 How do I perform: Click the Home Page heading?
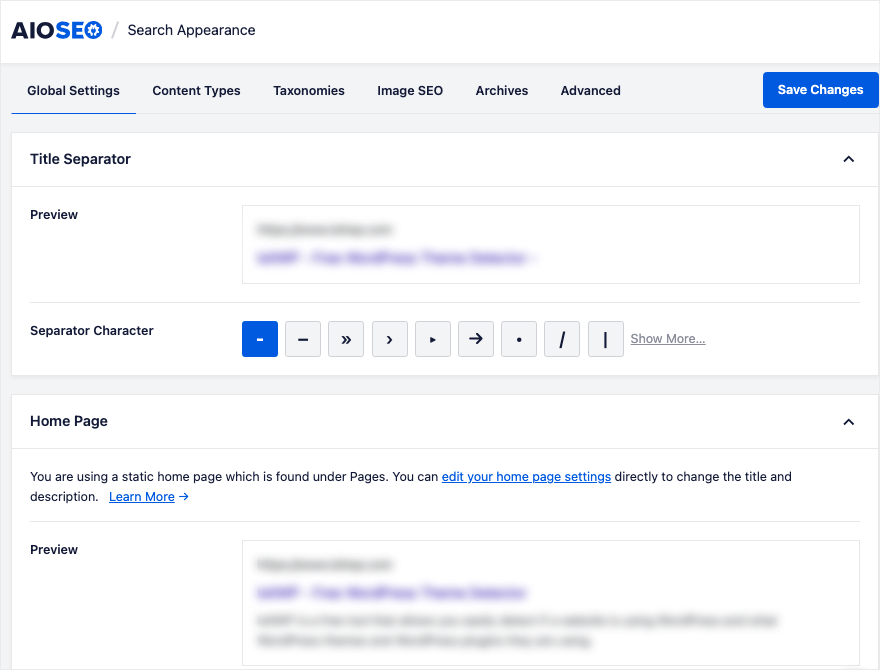point(68,421)
